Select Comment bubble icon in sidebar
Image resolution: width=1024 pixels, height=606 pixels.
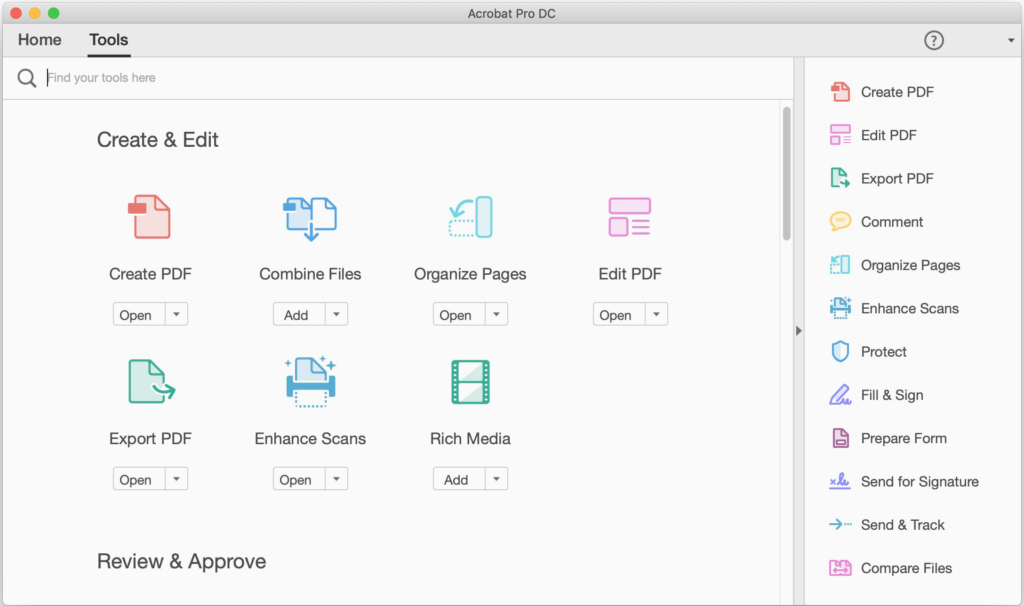click(x=840, y=221)
